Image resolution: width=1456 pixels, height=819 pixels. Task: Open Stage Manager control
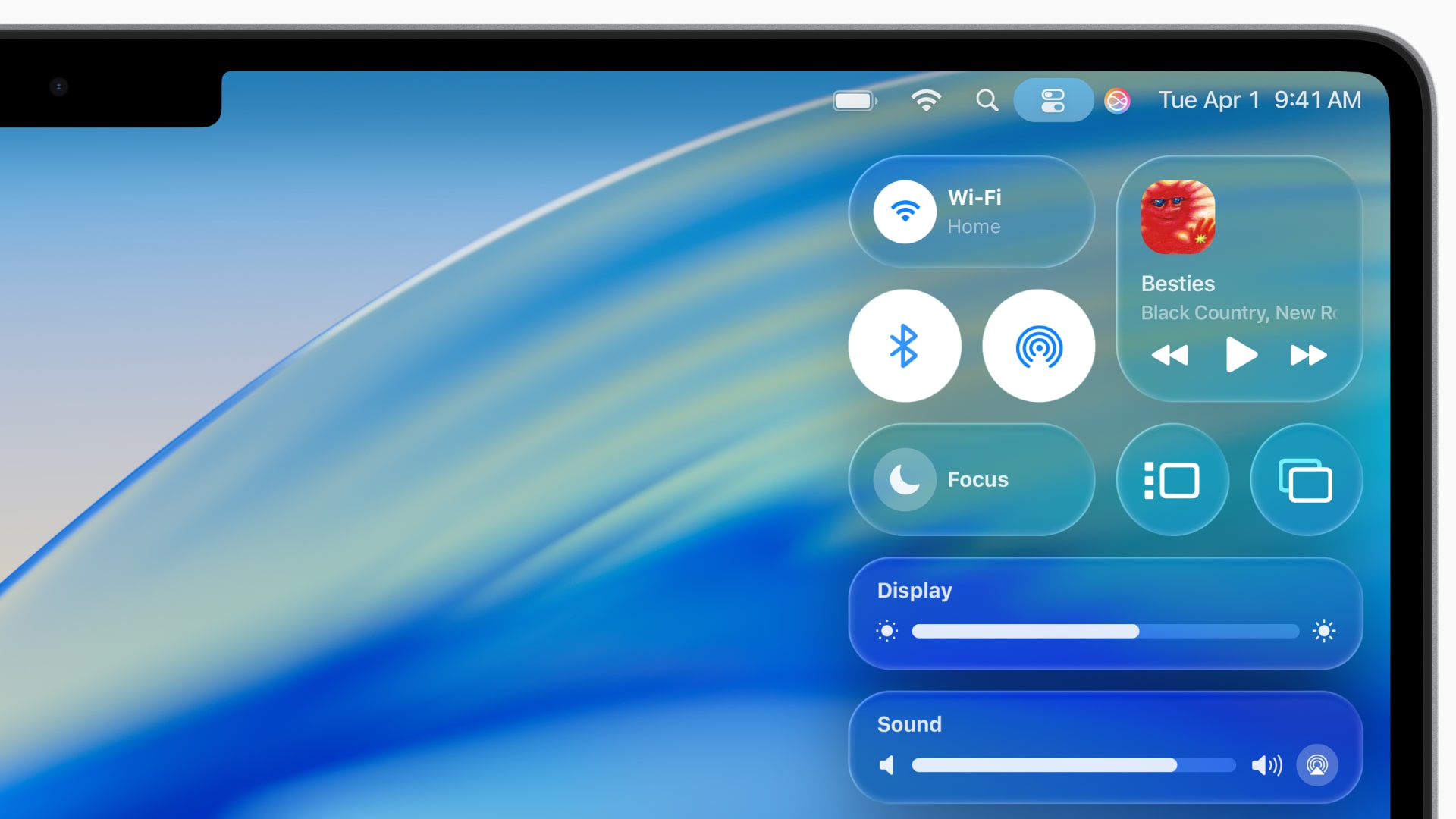1172,480
